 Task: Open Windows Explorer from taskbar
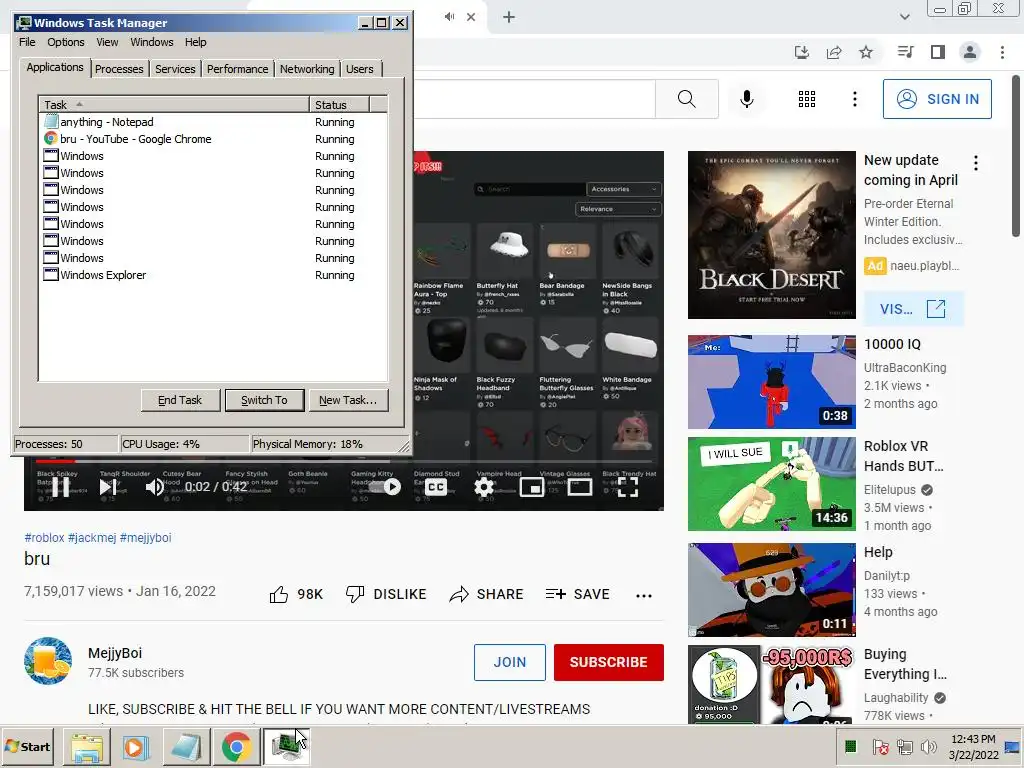tap(87, 746)
